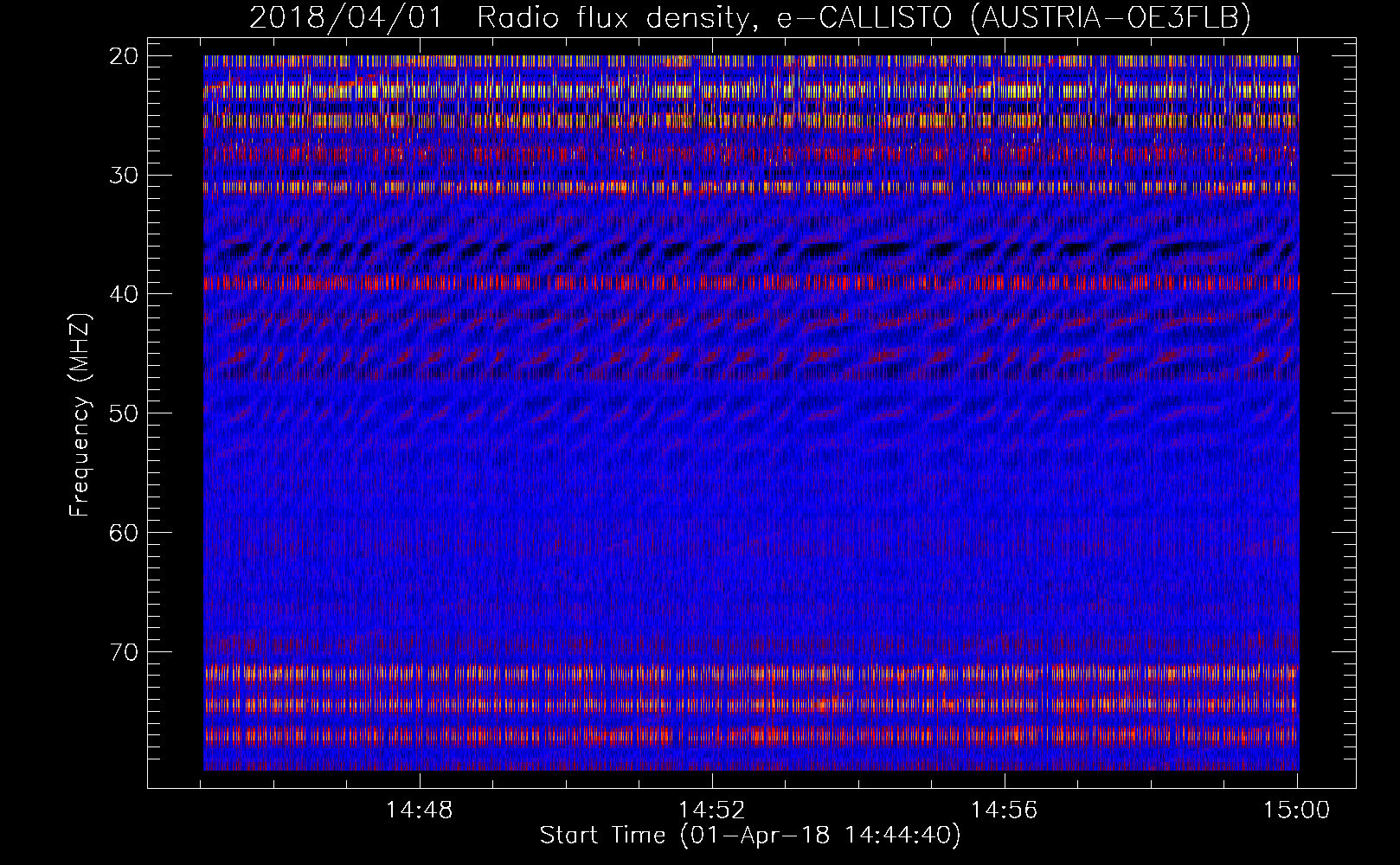1400x865 pixels.
Task: Click the 'Start Time (01-Apr-18 14:44:40)' label
Action: coord(750,836)
